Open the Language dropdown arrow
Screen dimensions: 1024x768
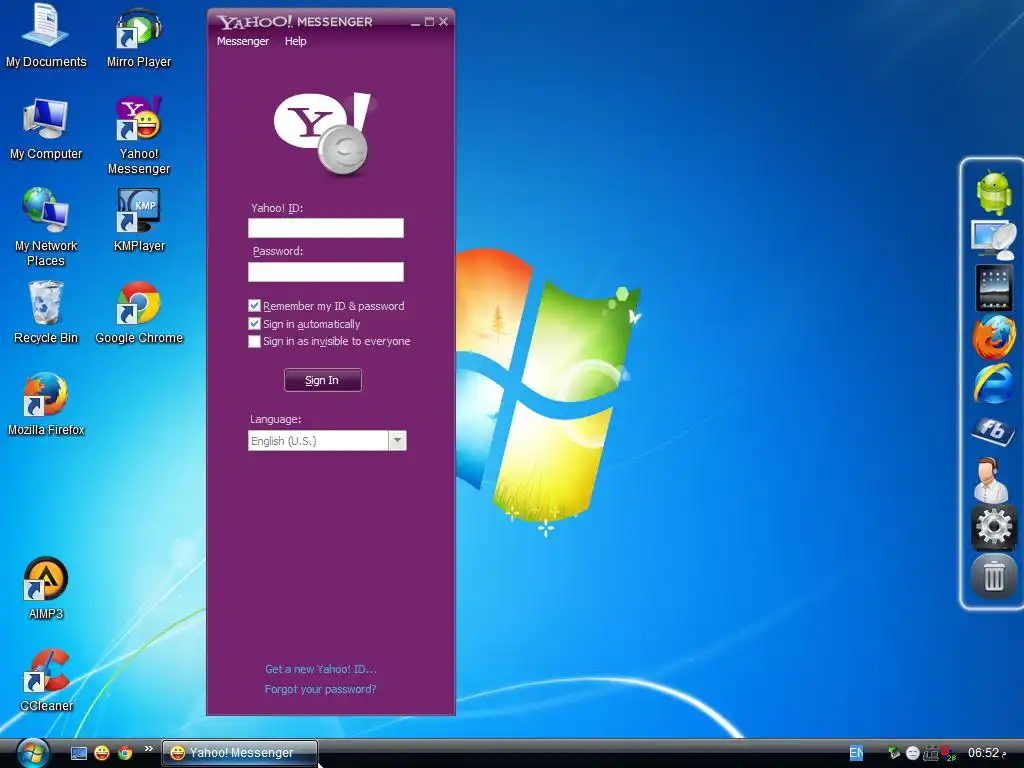397,441
